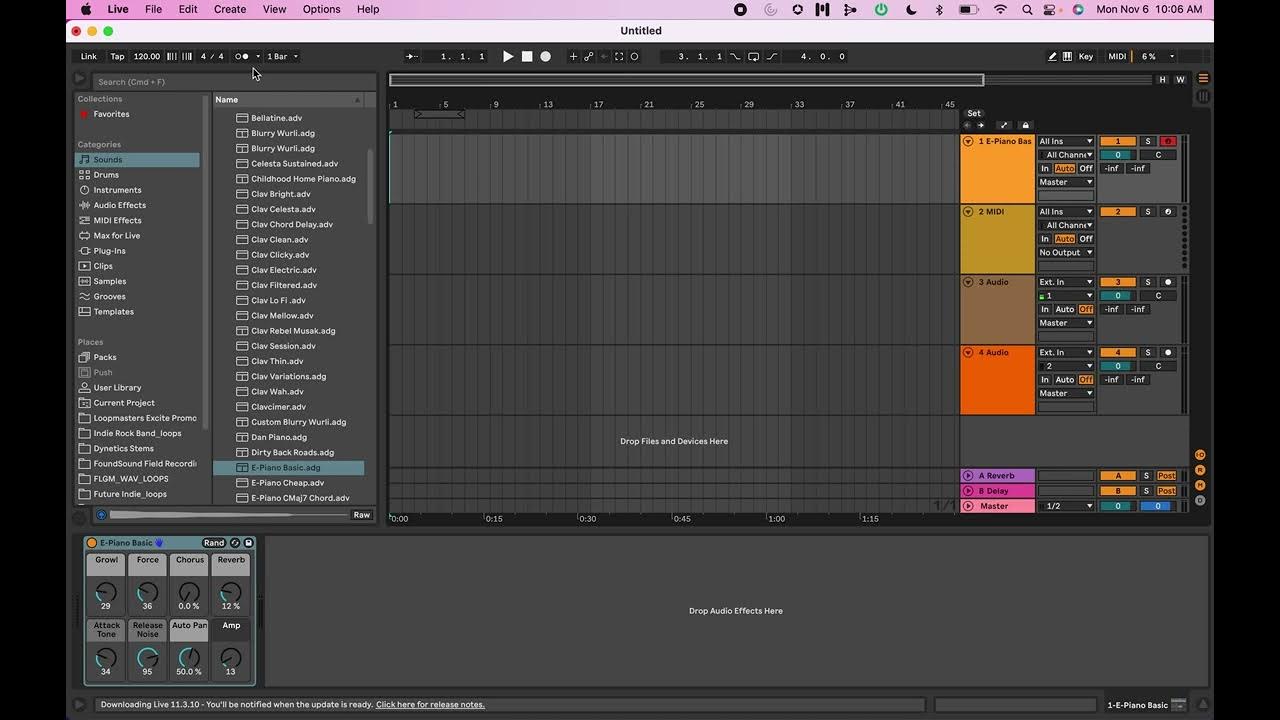Open the Options menu
Viewport: 1280px width, 720px height.
(x=321, y=9)
